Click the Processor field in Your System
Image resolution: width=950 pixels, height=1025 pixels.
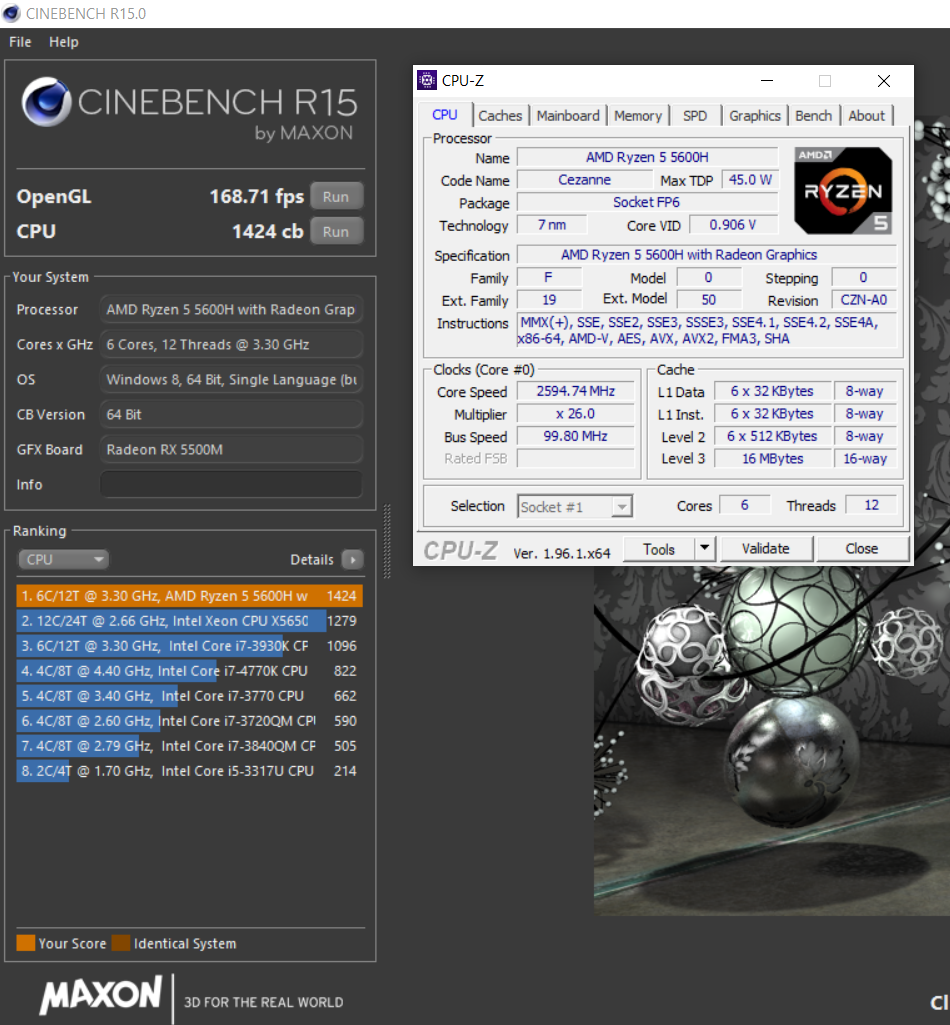tap(231, 309)
